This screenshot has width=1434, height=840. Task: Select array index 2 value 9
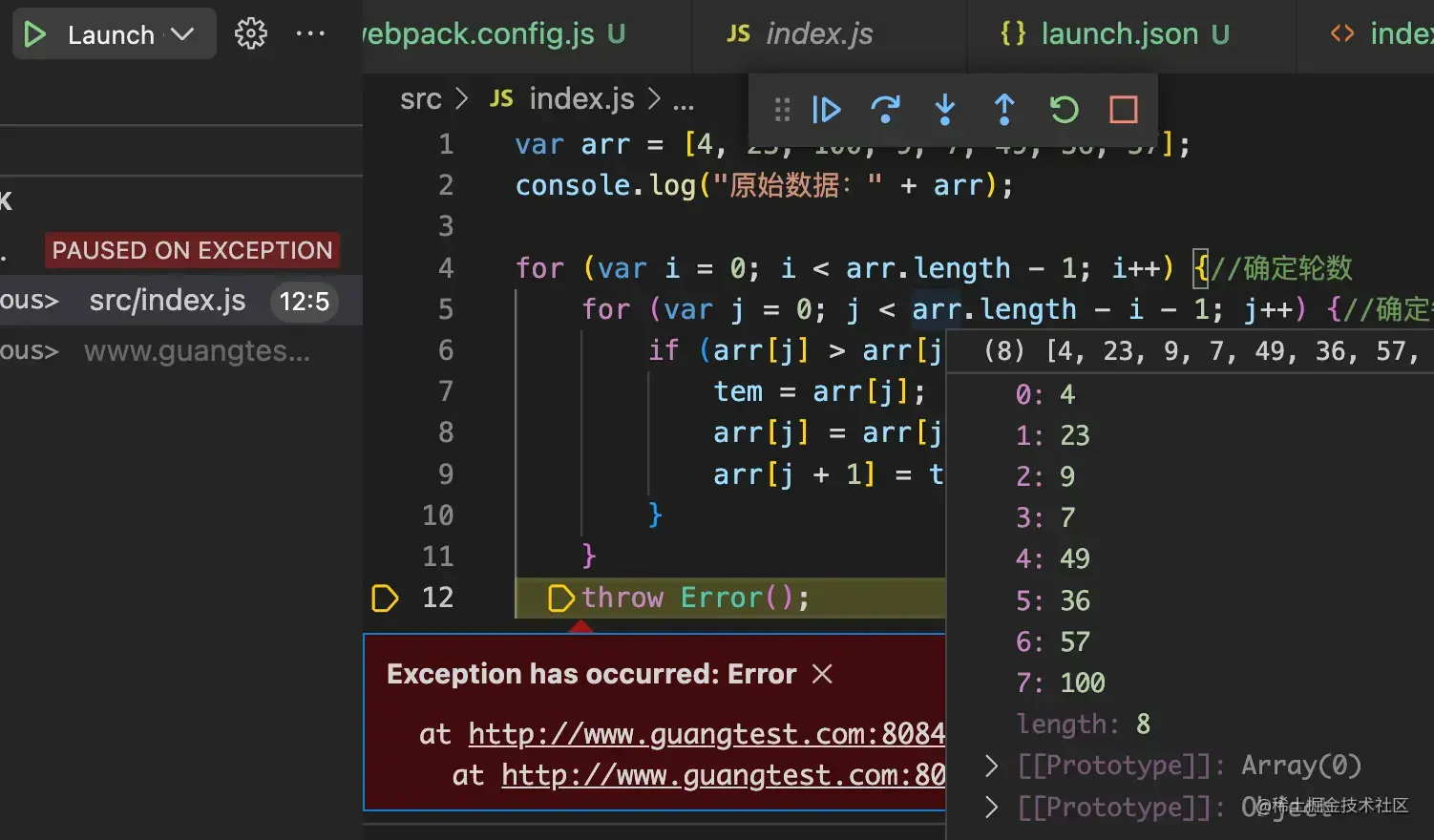1045,476
